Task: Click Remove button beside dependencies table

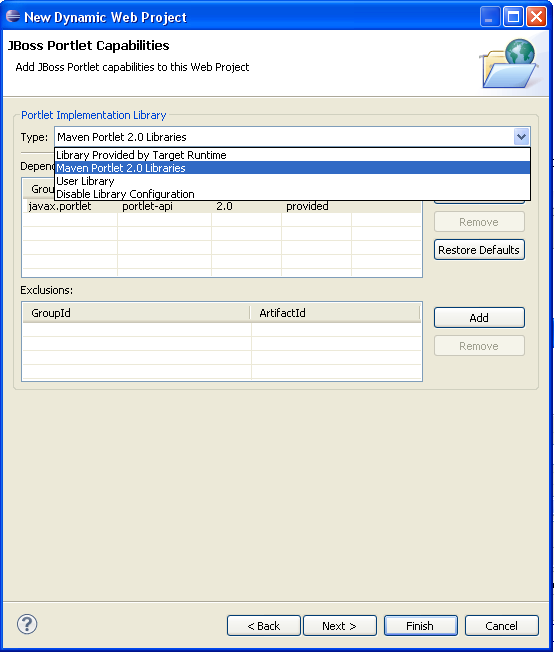Action: point(479,222)
